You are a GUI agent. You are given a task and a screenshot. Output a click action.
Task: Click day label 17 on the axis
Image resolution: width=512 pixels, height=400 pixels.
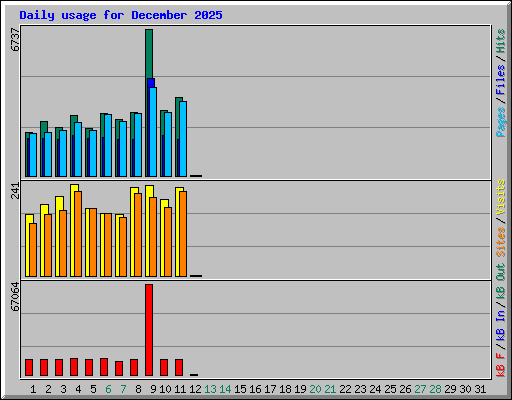[x=270, y=389]
